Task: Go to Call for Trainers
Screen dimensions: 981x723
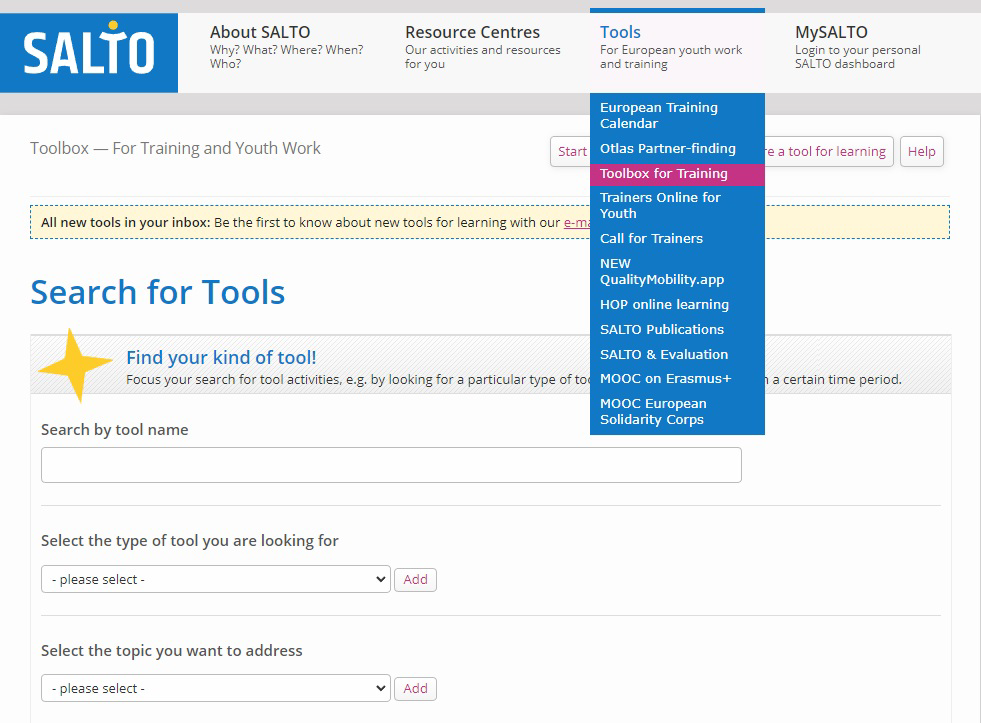Action: pyautogui.click(x=651, y=238)
